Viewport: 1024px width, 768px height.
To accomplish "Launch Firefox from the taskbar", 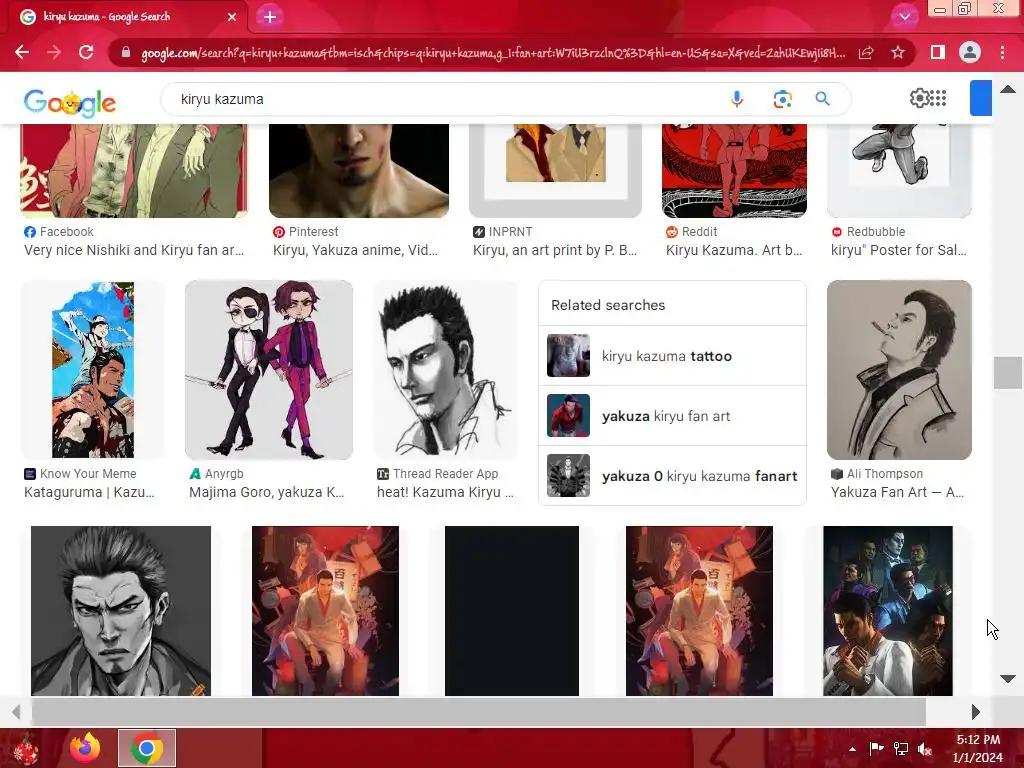I will pos(85,748).
